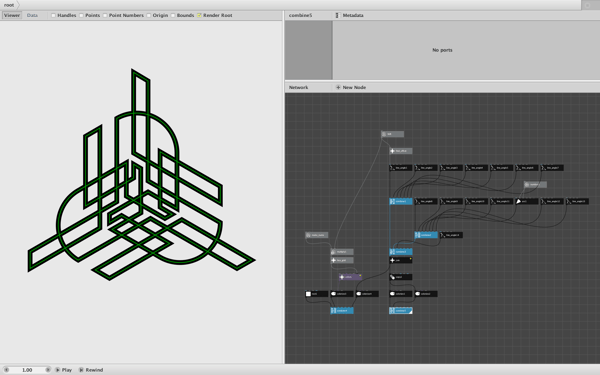Screen dimensions: 600x375
Task: Select the line_angle4 node
Action: coord(476,168)
